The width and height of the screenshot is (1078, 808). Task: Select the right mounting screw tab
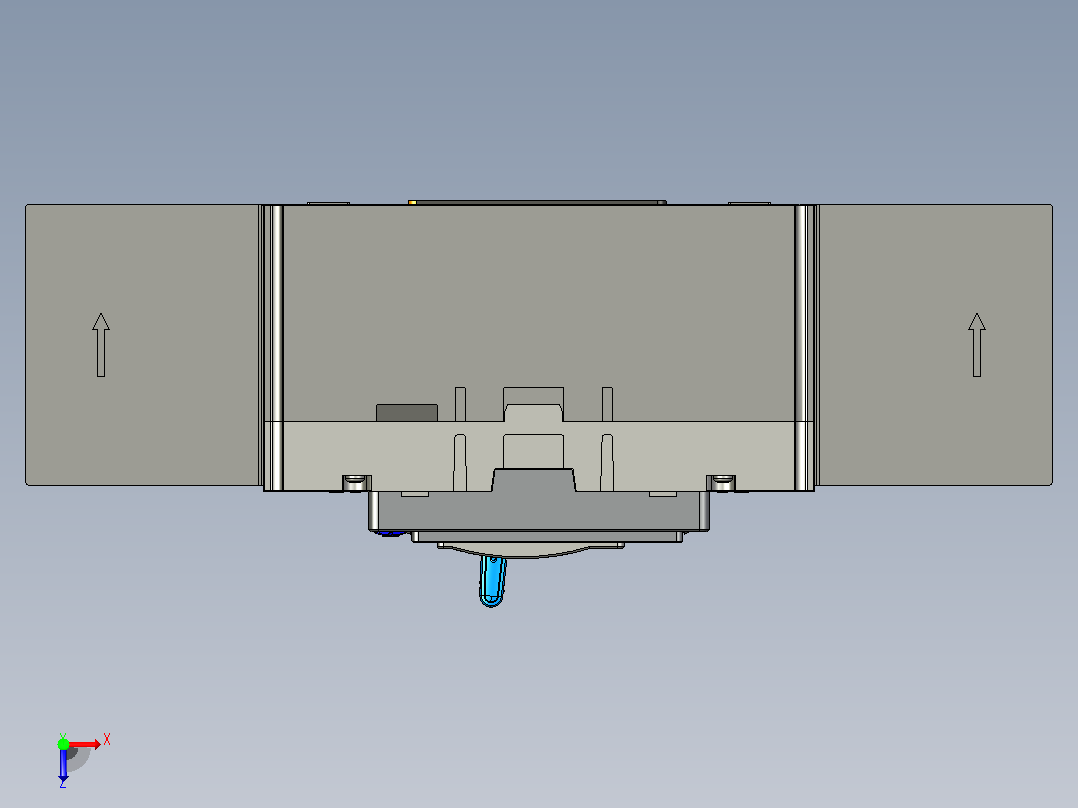[721, 483]
